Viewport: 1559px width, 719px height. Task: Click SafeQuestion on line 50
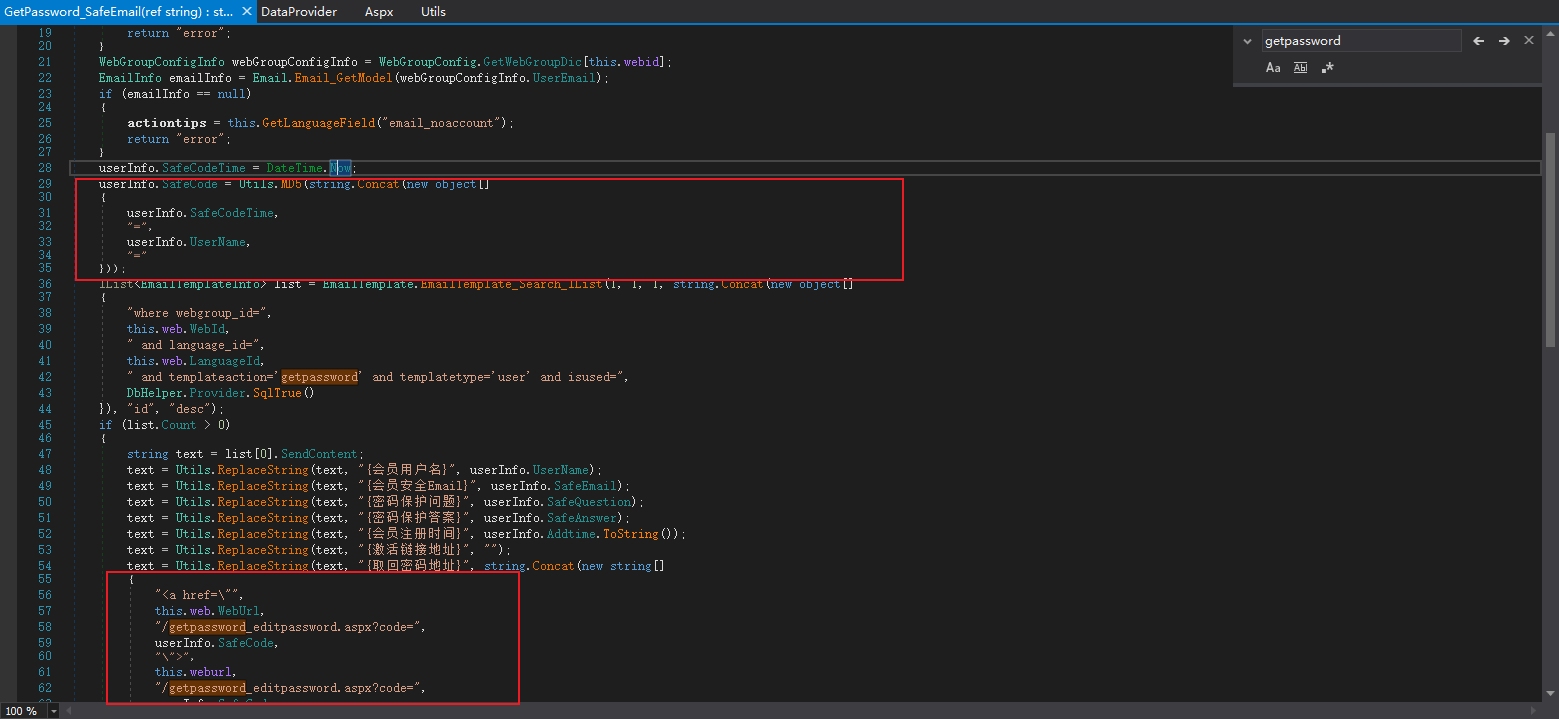click(x=589, y=502)
